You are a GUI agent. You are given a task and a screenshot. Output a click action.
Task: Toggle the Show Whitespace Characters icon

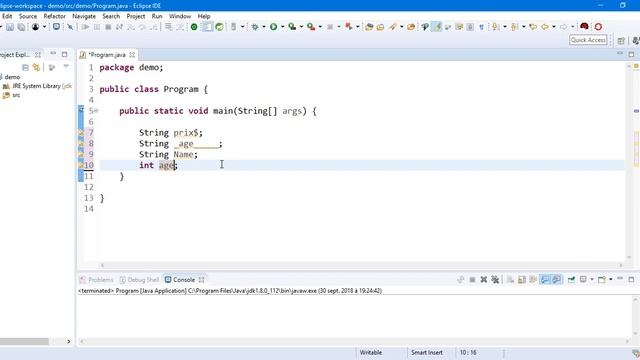482,27
